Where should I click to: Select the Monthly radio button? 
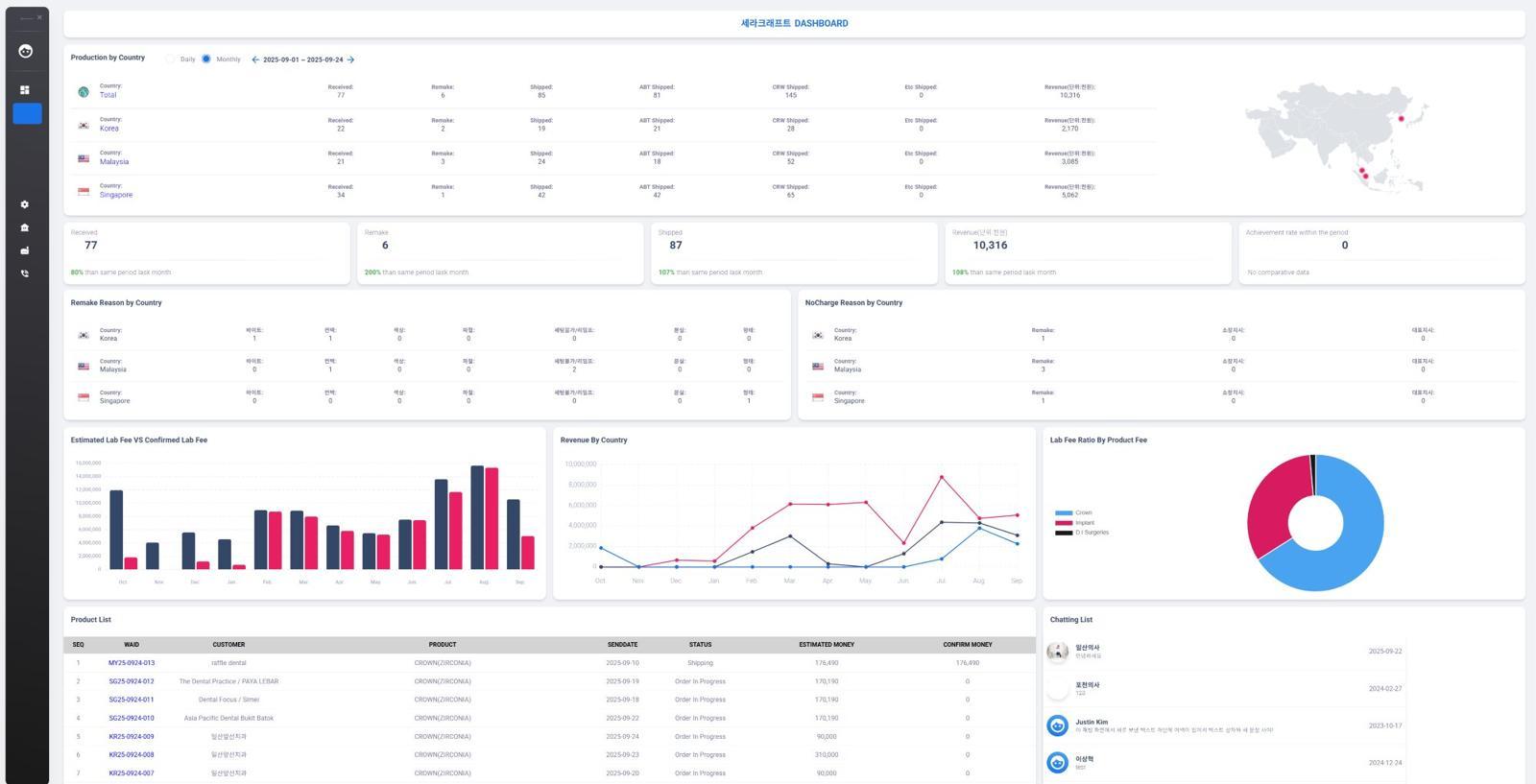pyautogui.click(x=206, y=59)
